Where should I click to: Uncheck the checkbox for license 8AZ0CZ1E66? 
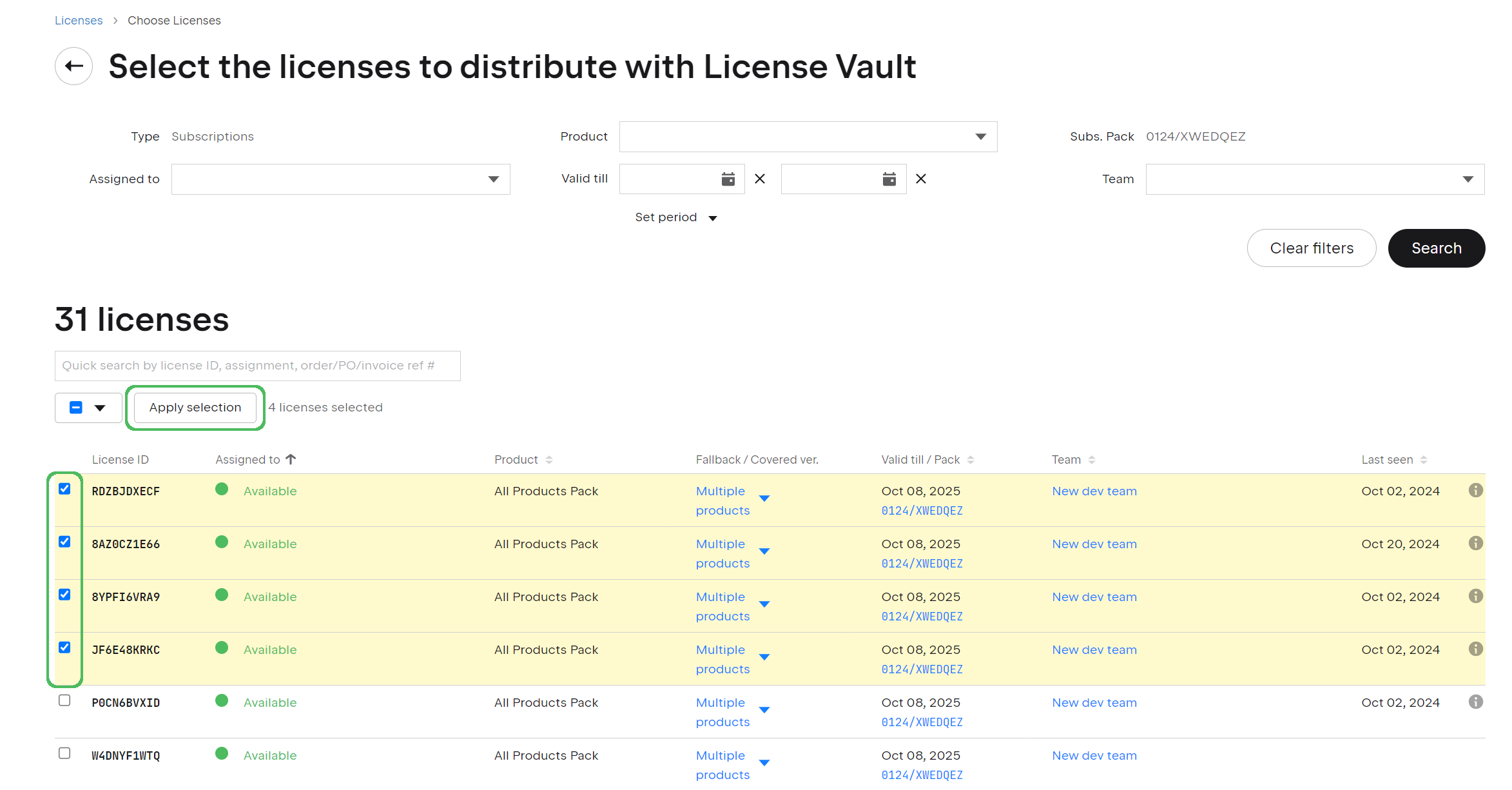click(64, 542)
